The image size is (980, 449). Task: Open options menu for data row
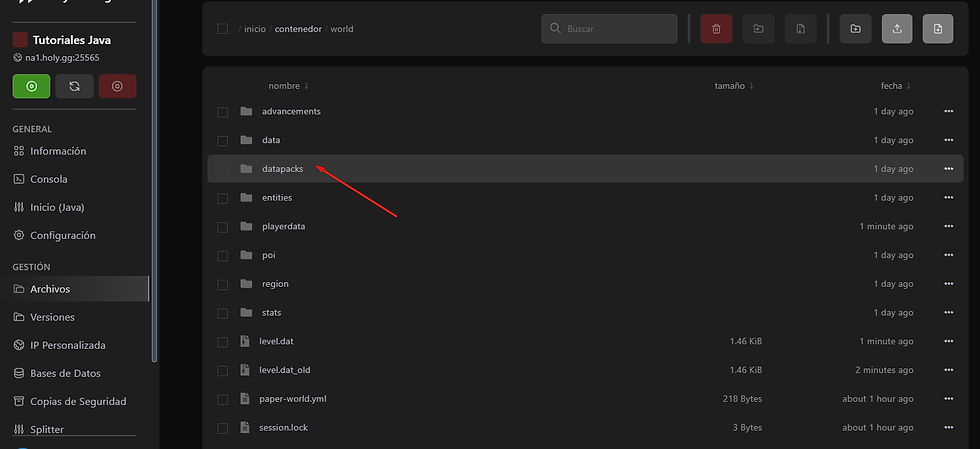click(949, 140)
